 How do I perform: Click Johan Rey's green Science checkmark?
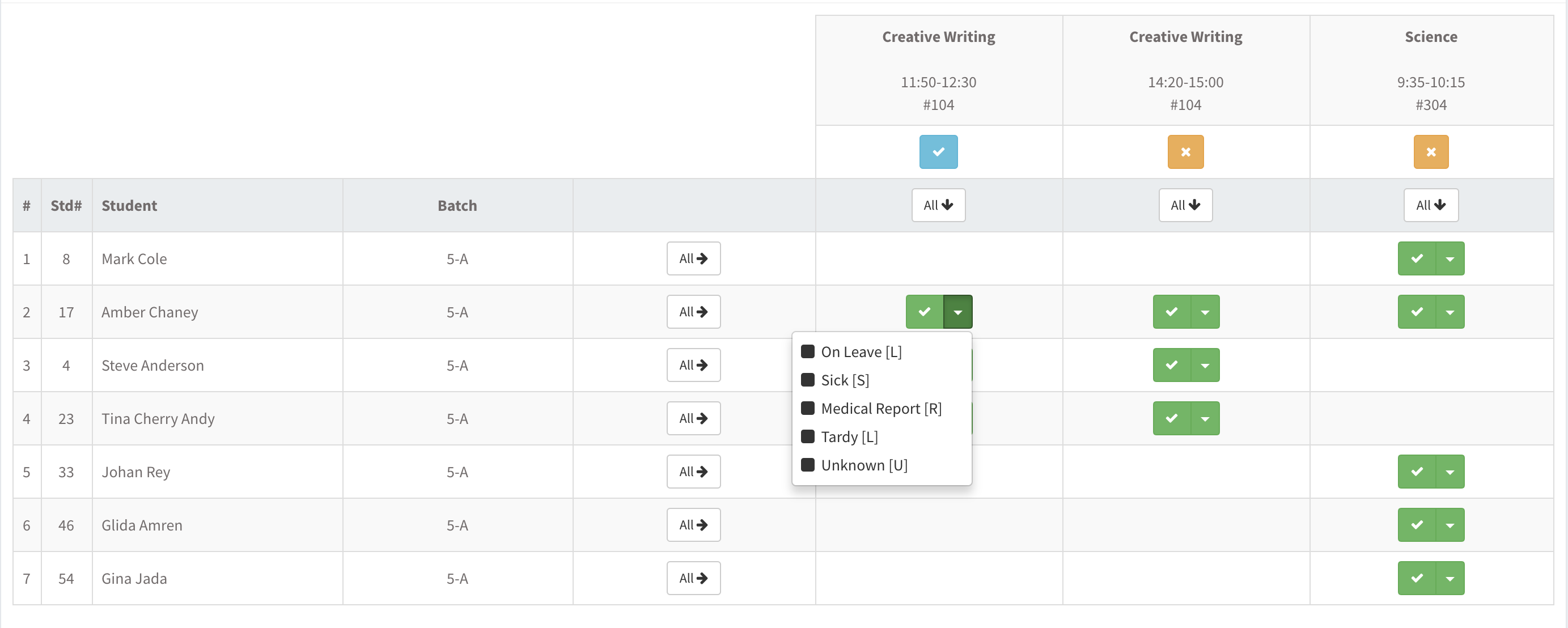(x=1417, y=472)
